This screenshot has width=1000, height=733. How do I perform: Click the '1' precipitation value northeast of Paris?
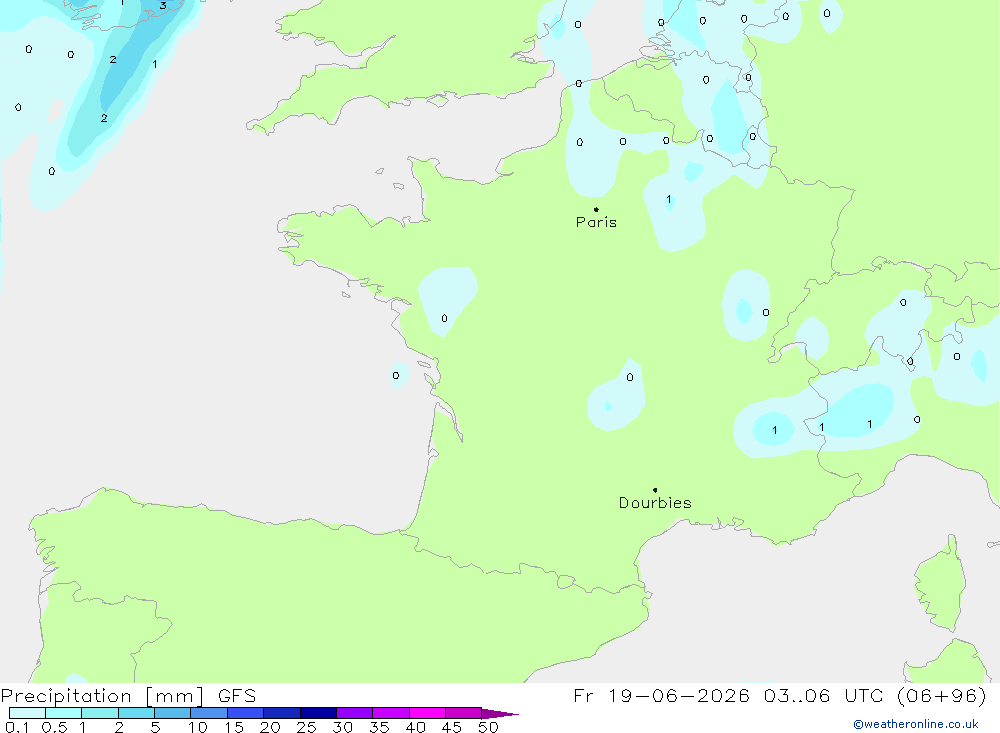(x=668, y=200)
